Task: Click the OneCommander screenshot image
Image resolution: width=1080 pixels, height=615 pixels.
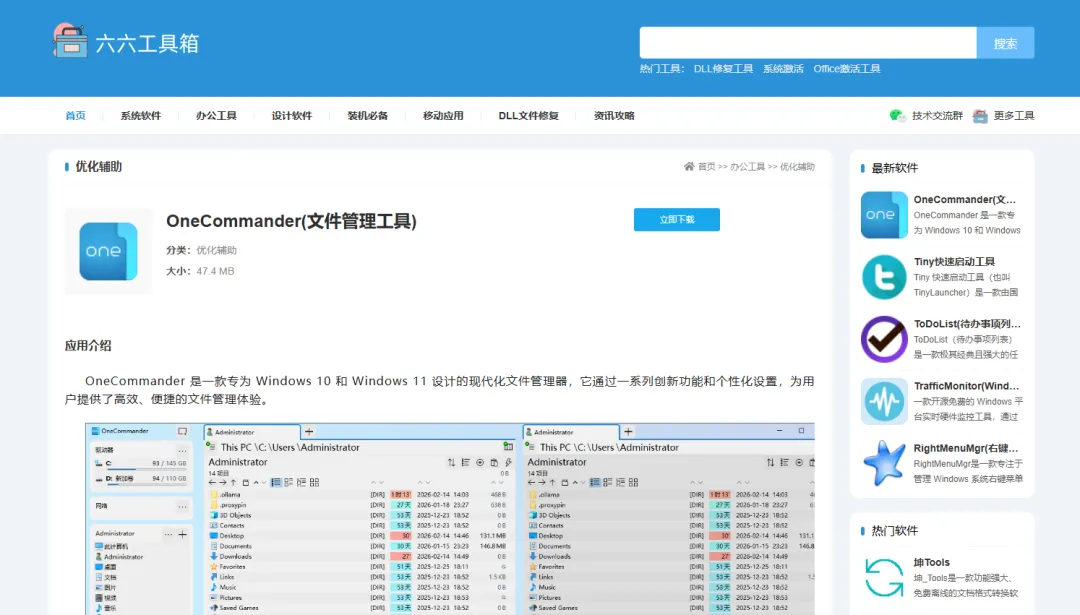Action: click(x=450, y=519)
